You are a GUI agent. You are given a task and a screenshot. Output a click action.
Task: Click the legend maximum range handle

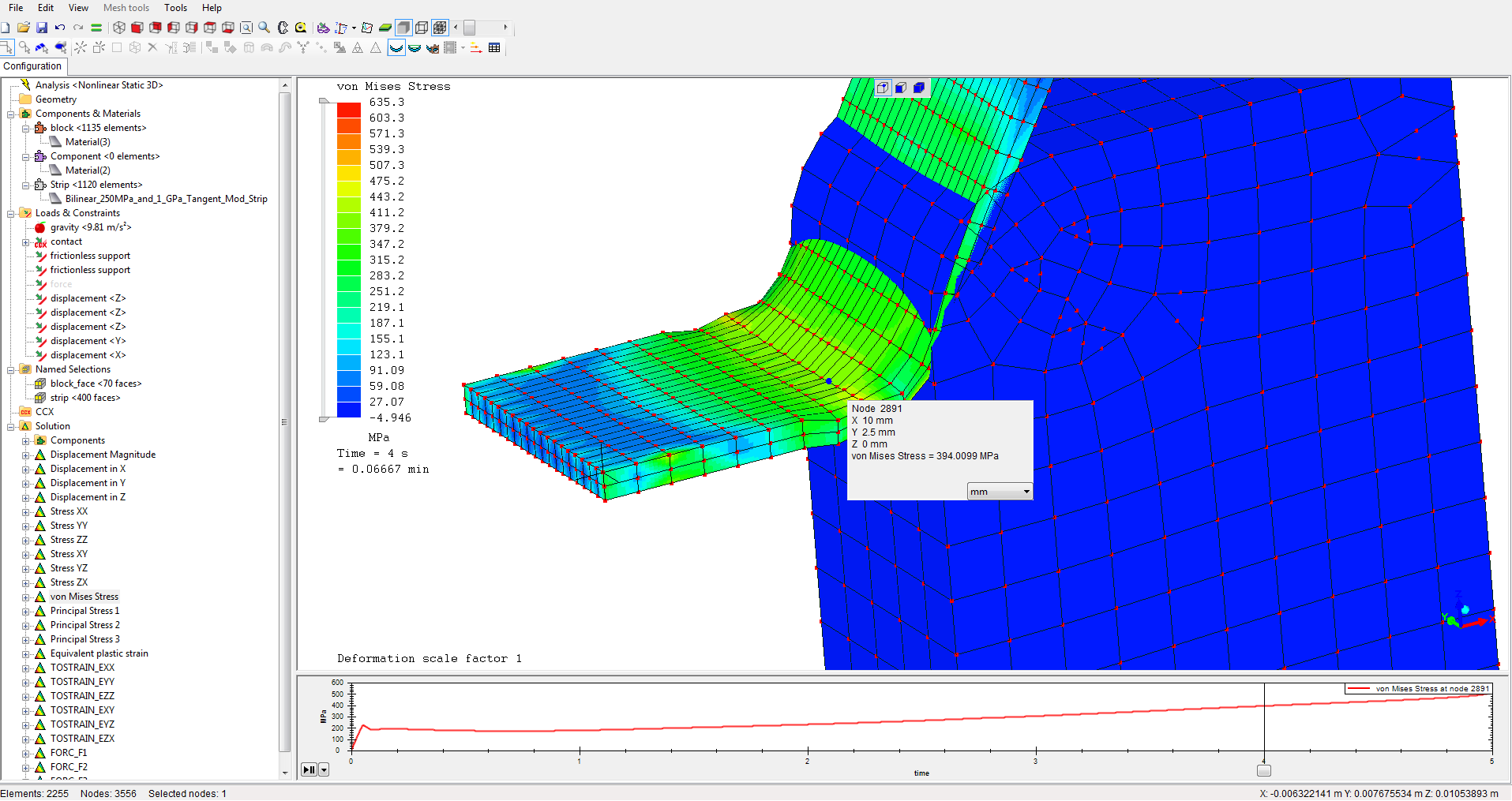point(324,101)
